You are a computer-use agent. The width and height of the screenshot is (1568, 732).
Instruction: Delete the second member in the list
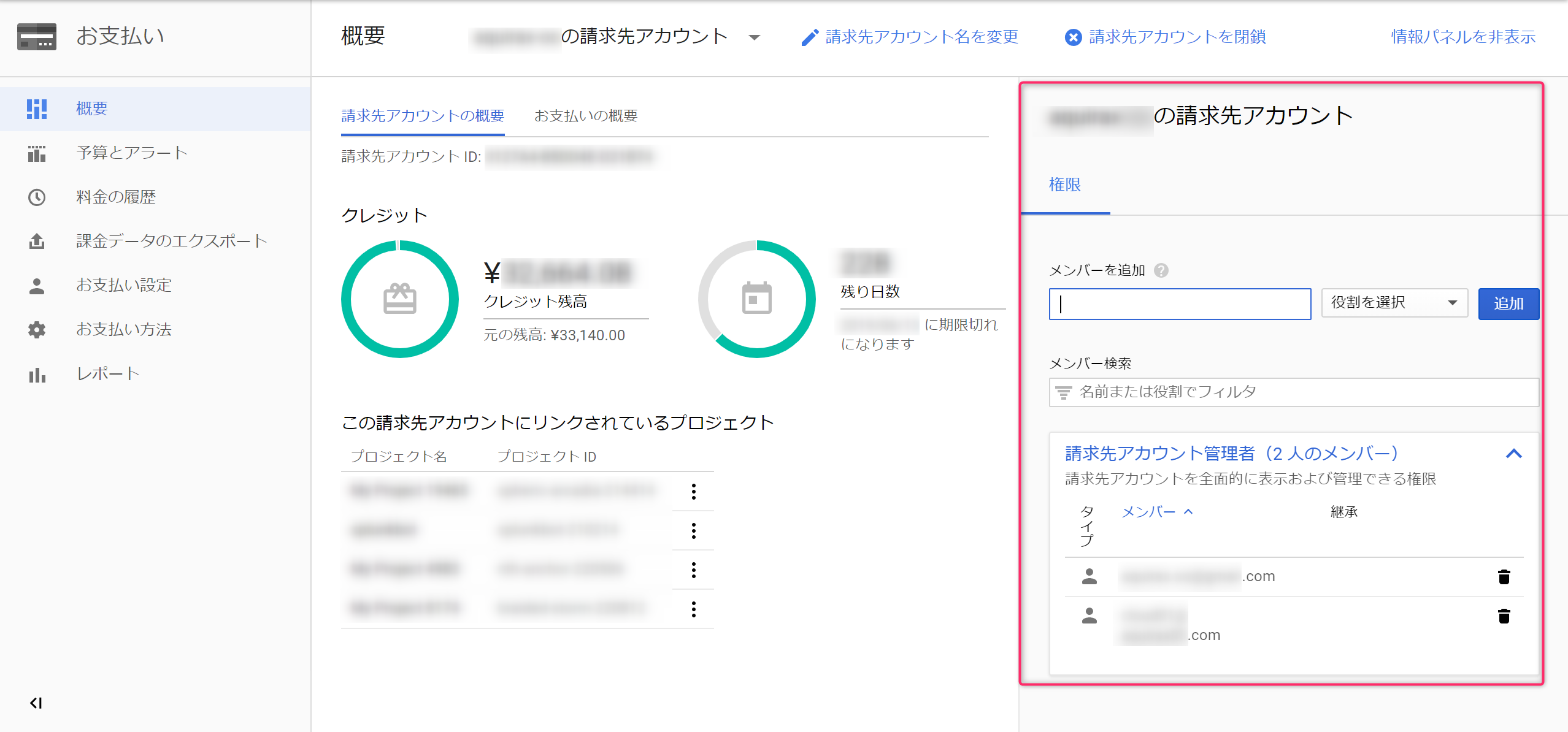tap(1504, 616)
